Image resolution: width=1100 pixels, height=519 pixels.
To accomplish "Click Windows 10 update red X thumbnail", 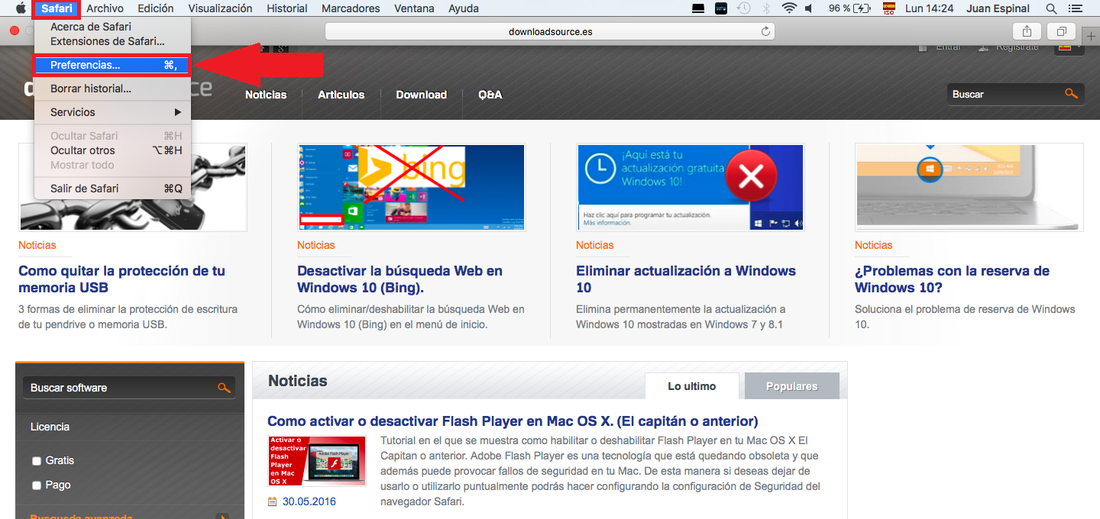I will (690, 187).
